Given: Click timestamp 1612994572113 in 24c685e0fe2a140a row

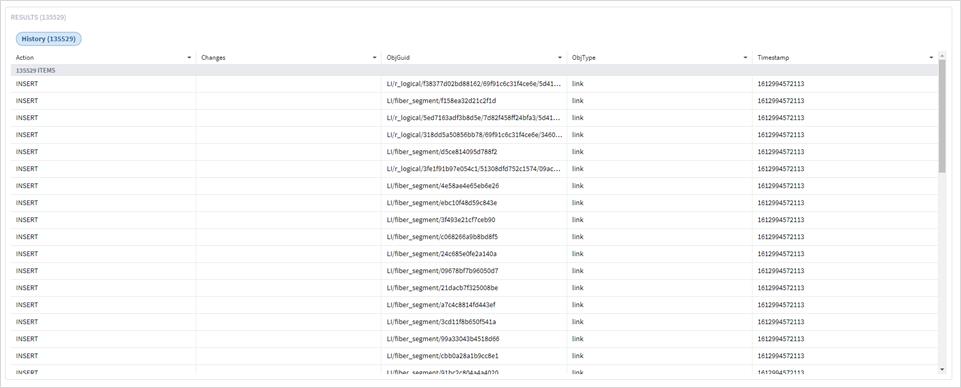Looking at the screenshot, I should click(781, 254).
